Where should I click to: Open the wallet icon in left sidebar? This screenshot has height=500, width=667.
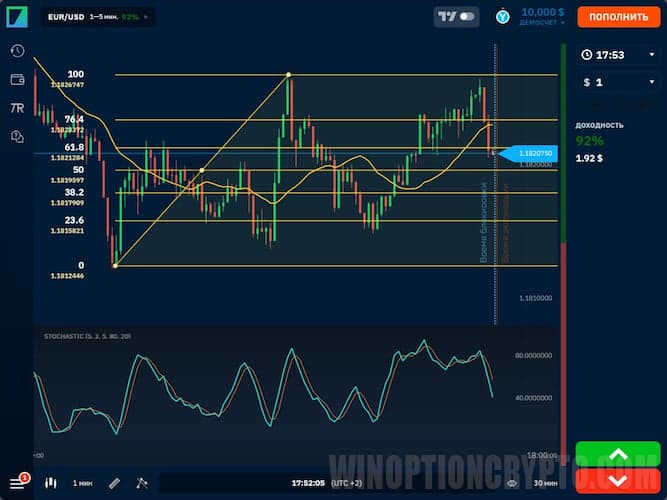click(x=17, y=79)
